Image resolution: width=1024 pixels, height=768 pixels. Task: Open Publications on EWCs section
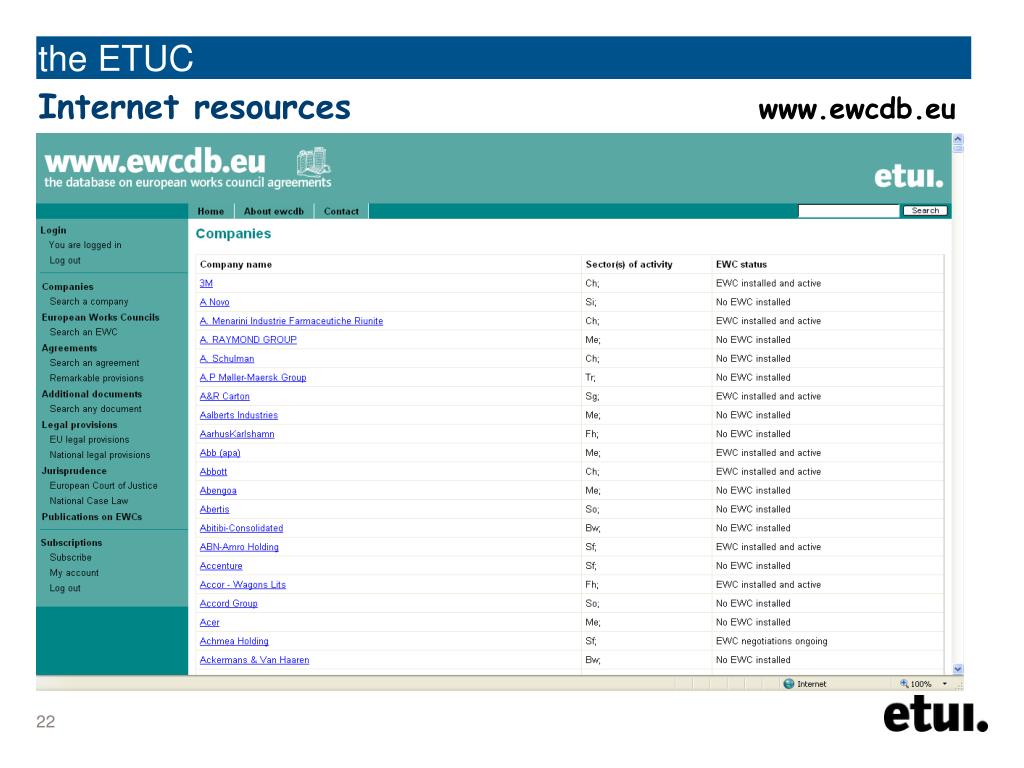pyautogui.click(x=91, y=516)
